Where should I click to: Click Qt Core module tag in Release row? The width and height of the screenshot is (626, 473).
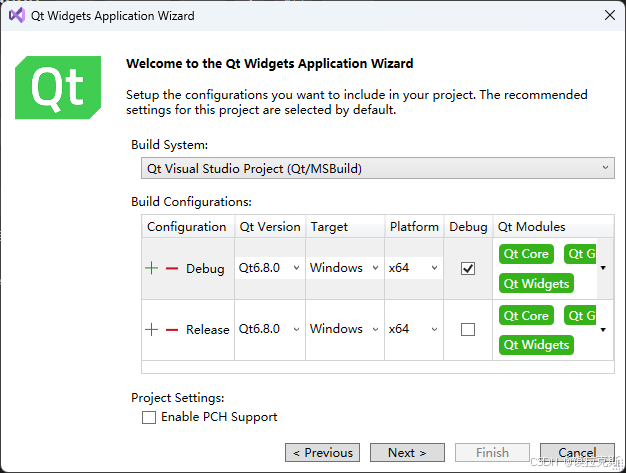[526, 315]
